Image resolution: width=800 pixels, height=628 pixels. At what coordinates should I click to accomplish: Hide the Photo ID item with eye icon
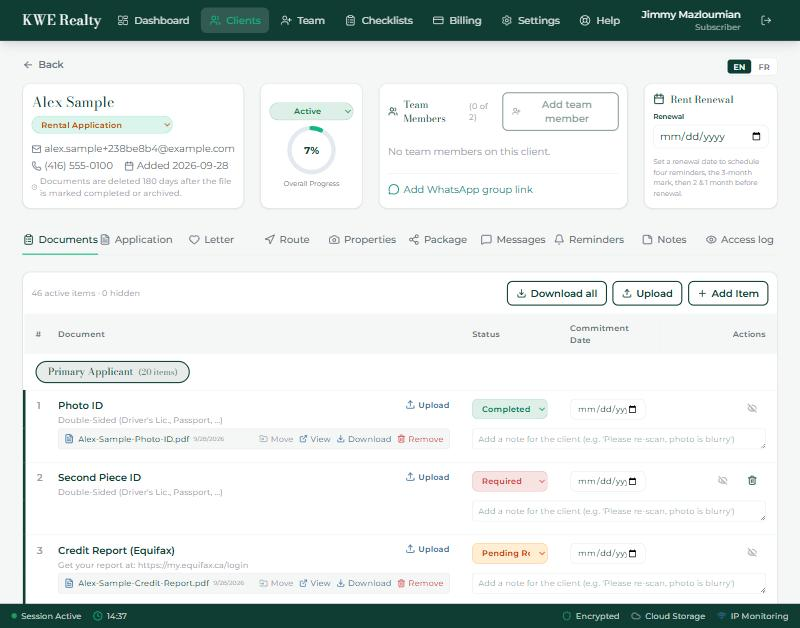(752, 408)
